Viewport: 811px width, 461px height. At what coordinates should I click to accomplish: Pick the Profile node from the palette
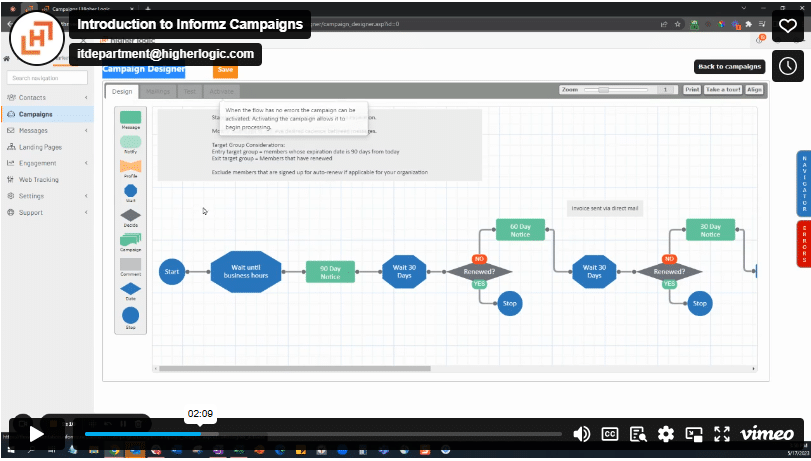pos(130,166)
